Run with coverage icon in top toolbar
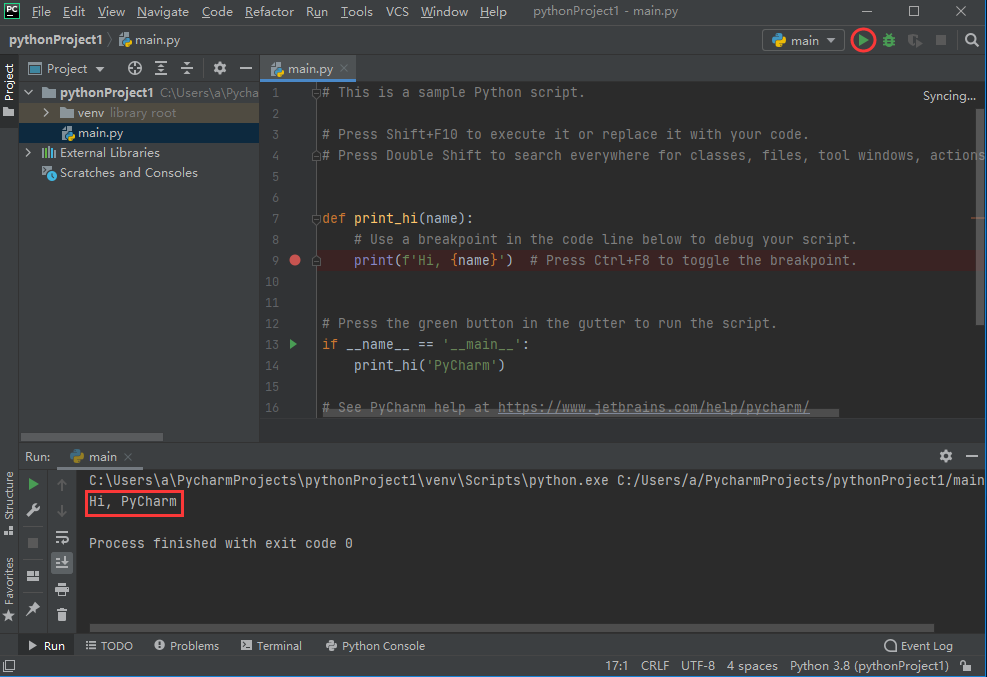 (915, 40)
